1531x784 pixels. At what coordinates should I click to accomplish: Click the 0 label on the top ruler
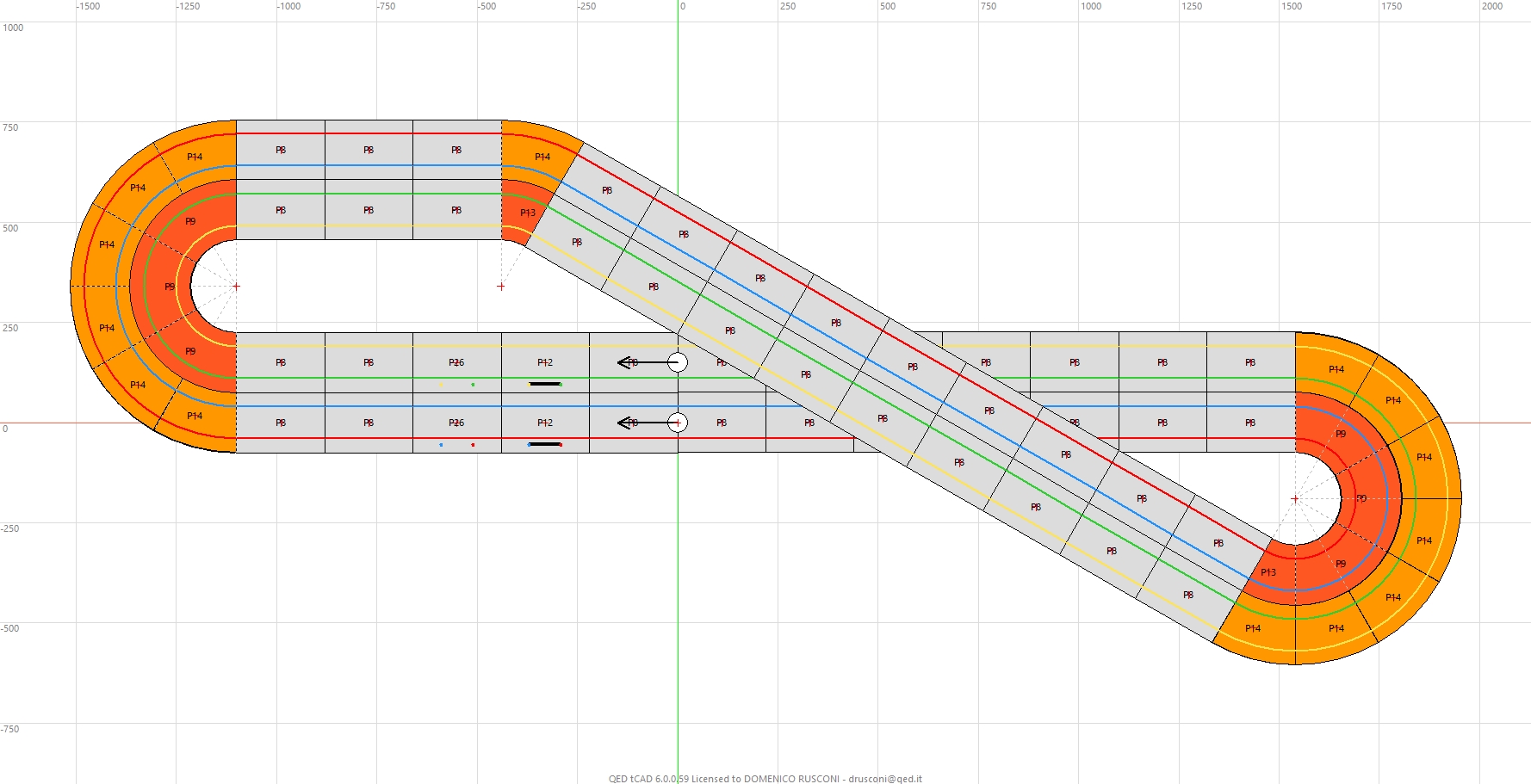click(682, 7)
